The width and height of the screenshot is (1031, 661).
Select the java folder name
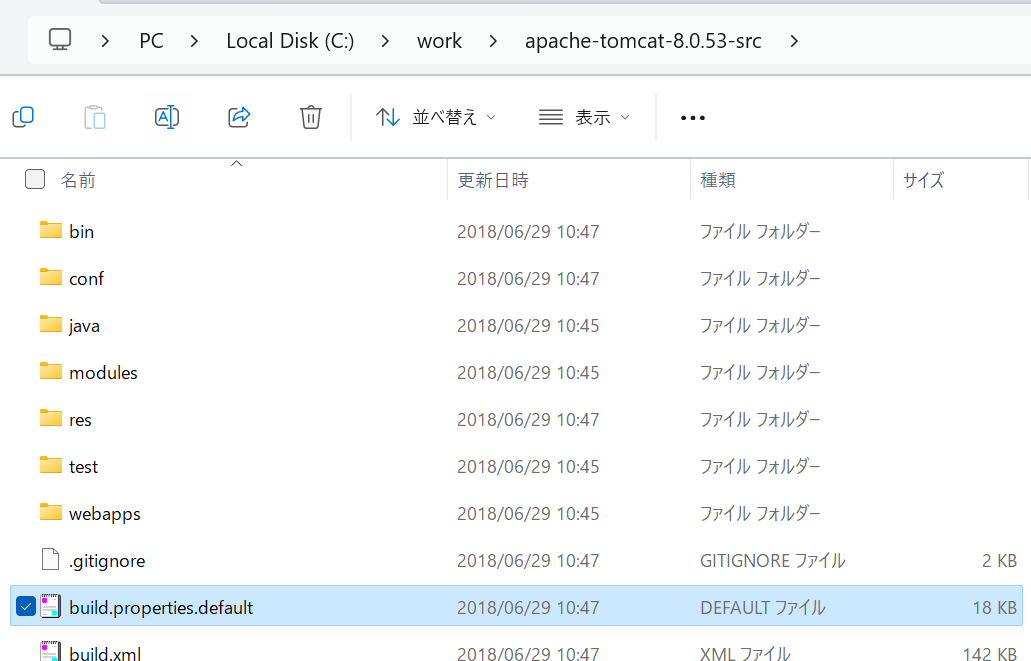coord(84,326)
